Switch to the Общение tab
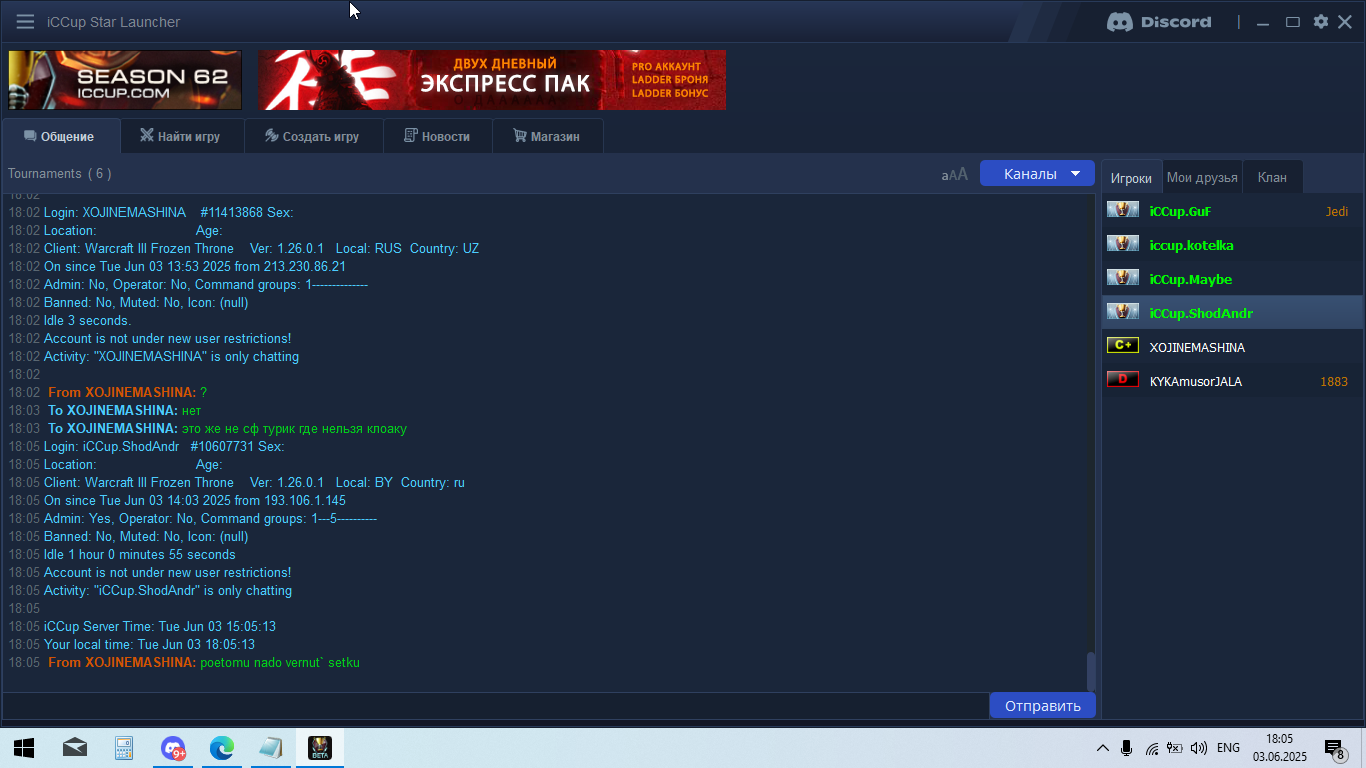 pos(60,136)
